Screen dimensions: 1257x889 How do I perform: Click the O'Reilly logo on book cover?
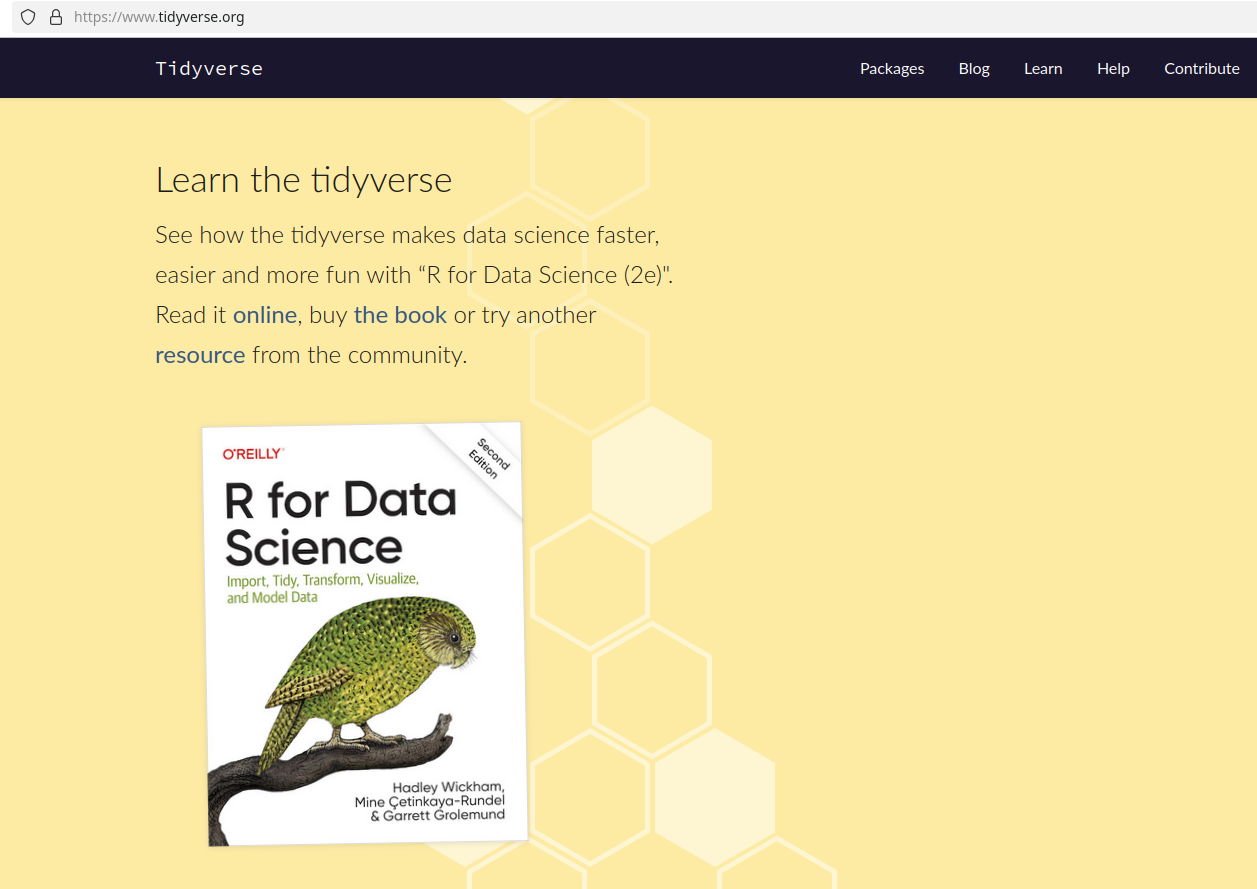pos(253,453)
